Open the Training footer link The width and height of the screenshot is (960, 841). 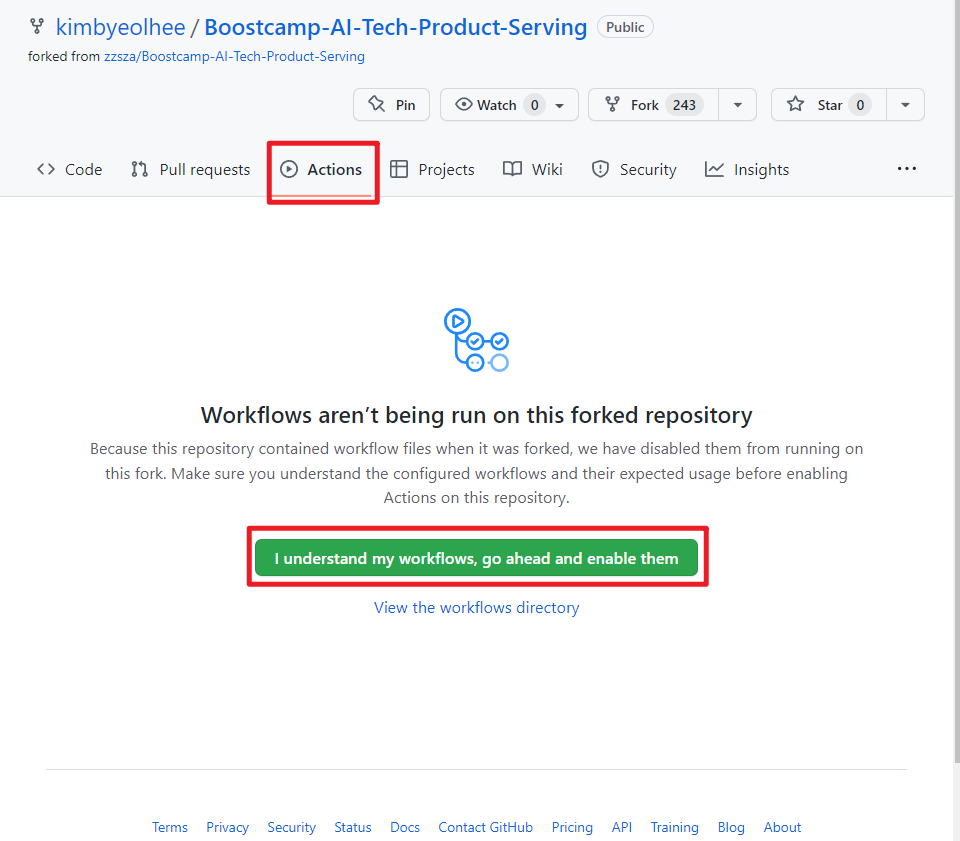coord(674,827)
